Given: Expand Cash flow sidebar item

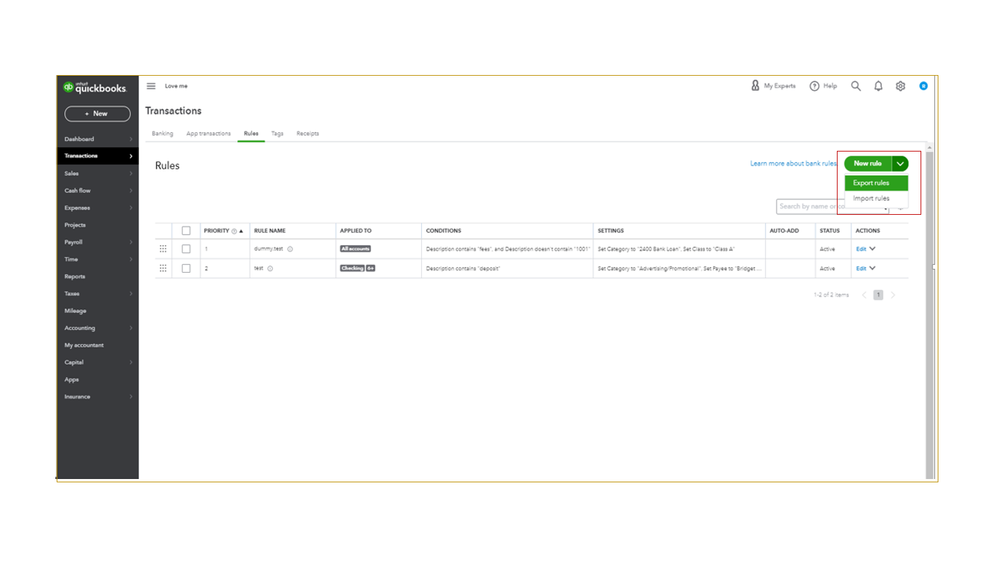Looking at the screenshot, I should pyautogui.click(x=97, y=191).
